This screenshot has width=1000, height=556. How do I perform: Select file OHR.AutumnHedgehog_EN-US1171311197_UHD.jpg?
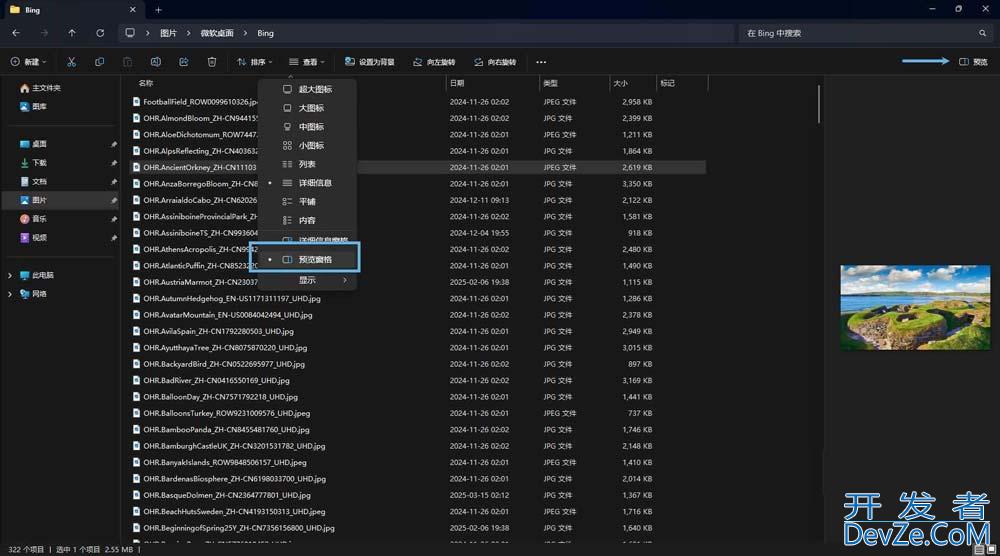[232, 298]
